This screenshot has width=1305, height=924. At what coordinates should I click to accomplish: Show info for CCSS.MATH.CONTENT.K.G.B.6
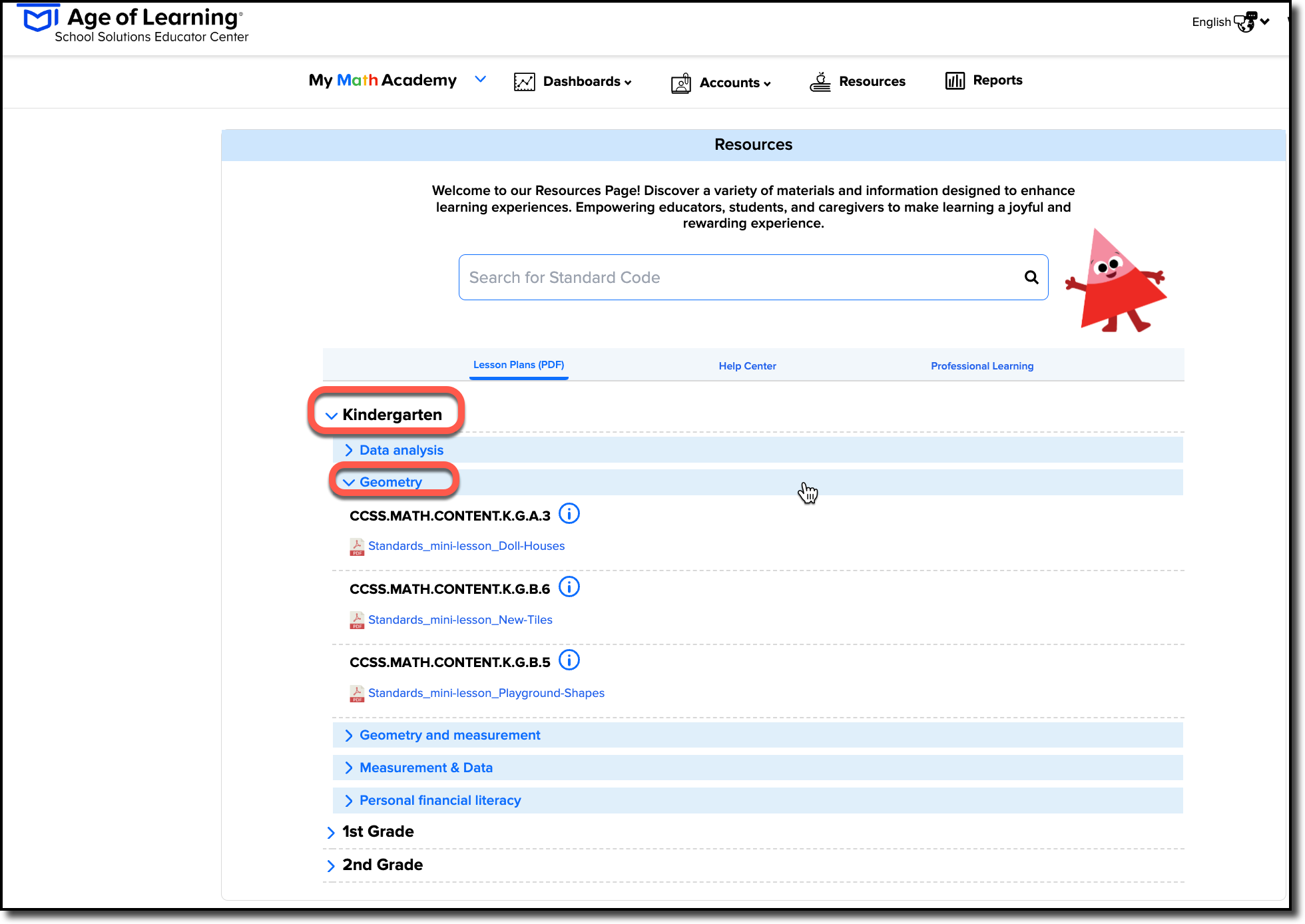pos(569,587)
